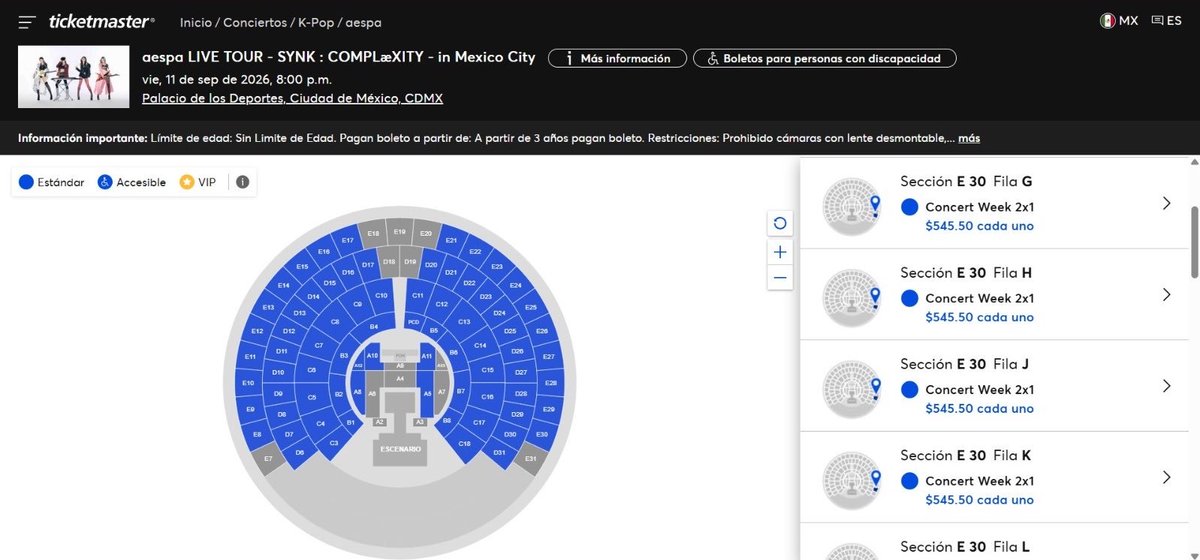
Task: Click the Fila H section map thumbnail
Action: click(851, 298)
